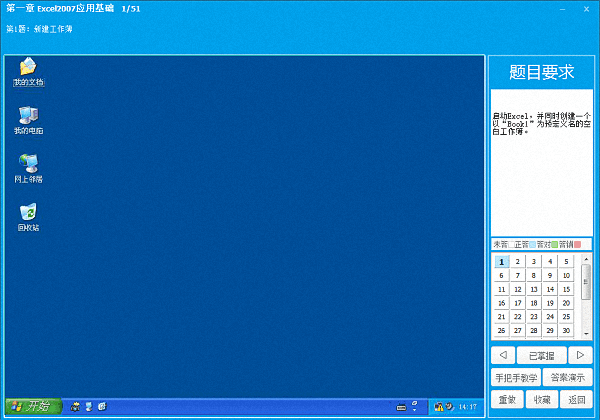Jump to question number 12
This screenshot has height=420, width=600.
tap(518, 290)
